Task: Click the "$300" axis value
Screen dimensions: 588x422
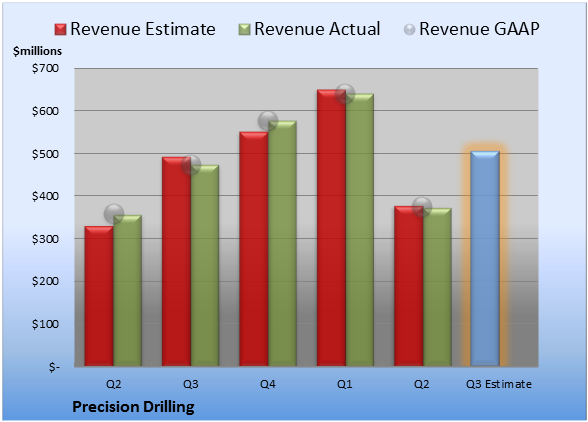Action: (x=45, y=239)
